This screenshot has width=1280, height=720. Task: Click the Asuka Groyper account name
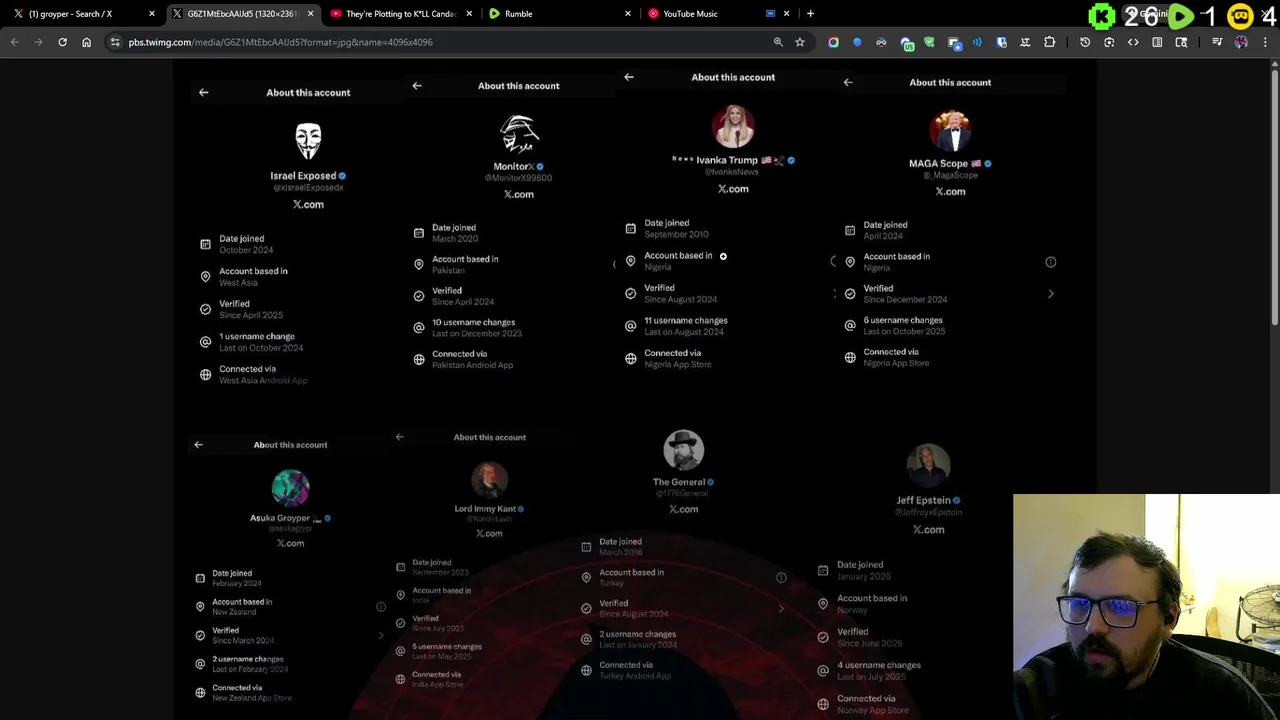(280, 518)
